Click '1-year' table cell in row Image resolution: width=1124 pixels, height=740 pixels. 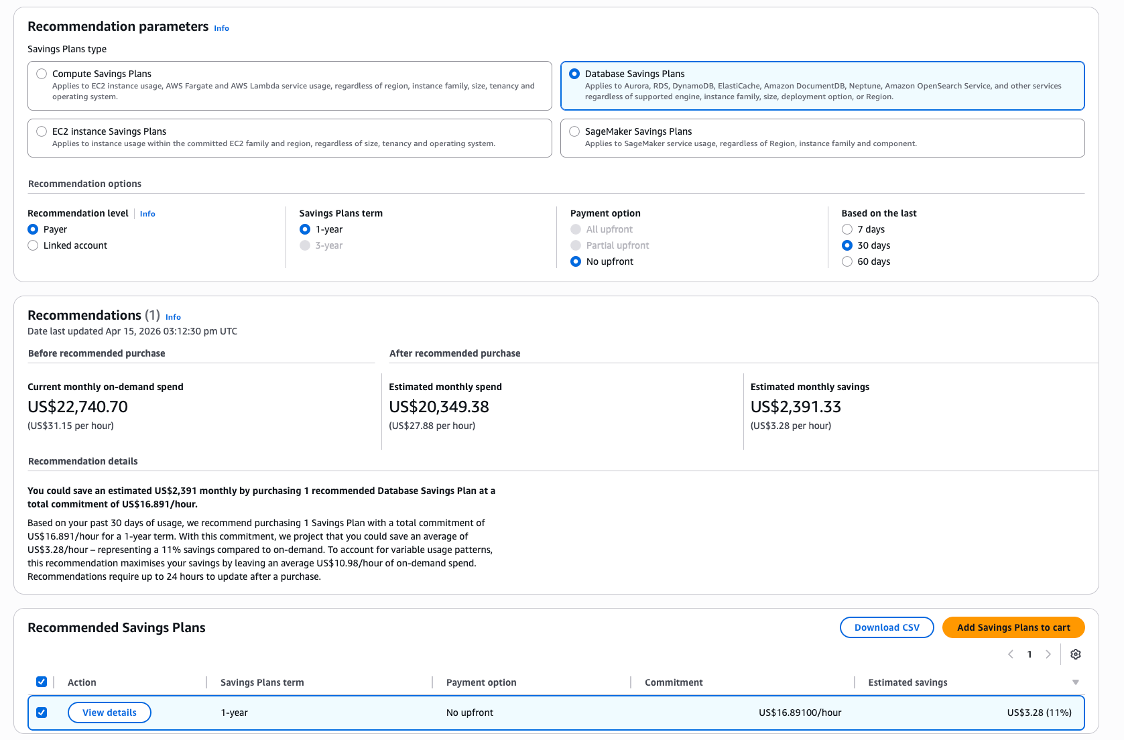(234, 713)
